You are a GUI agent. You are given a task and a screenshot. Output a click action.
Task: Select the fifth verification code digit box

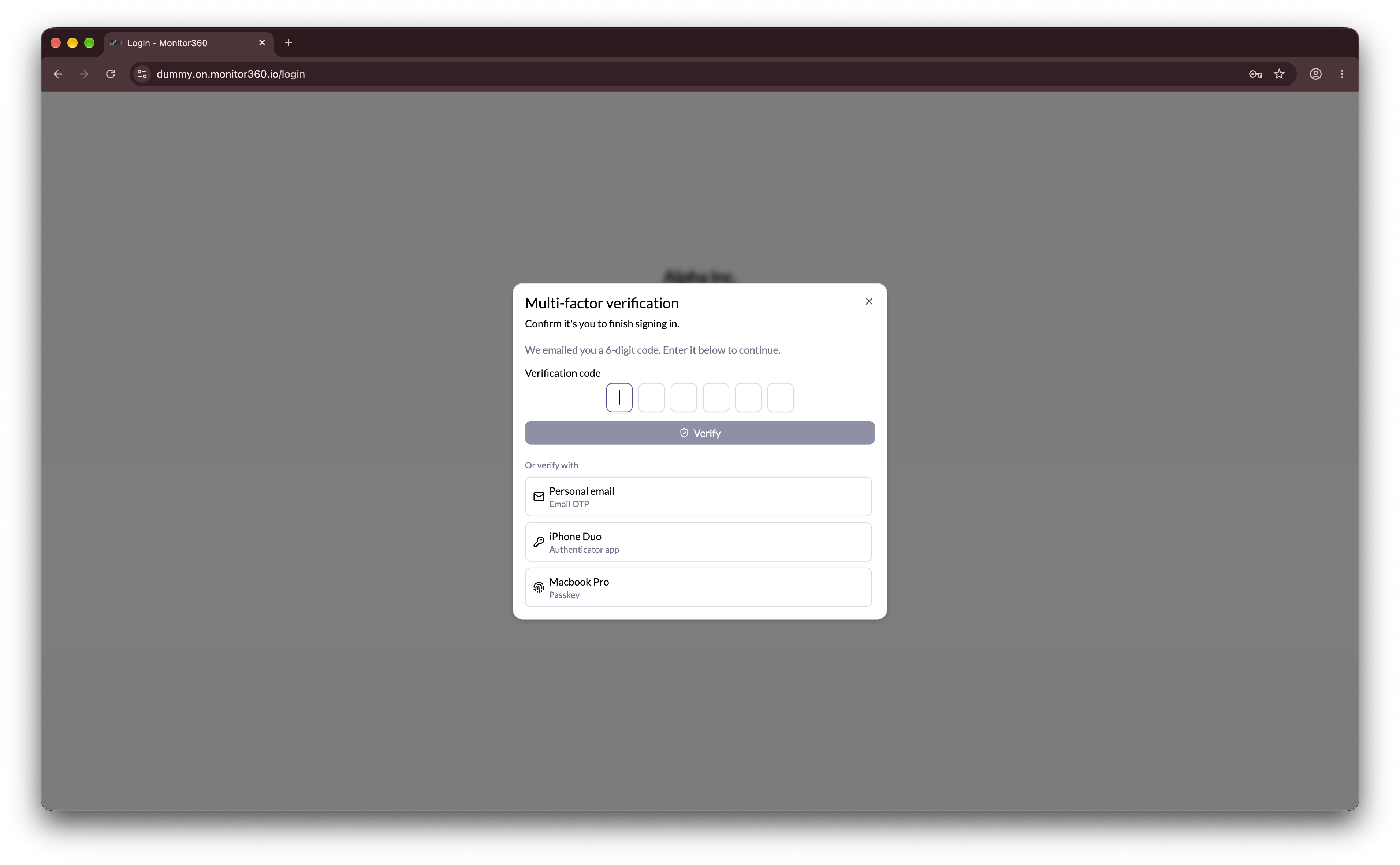[748, 398]
